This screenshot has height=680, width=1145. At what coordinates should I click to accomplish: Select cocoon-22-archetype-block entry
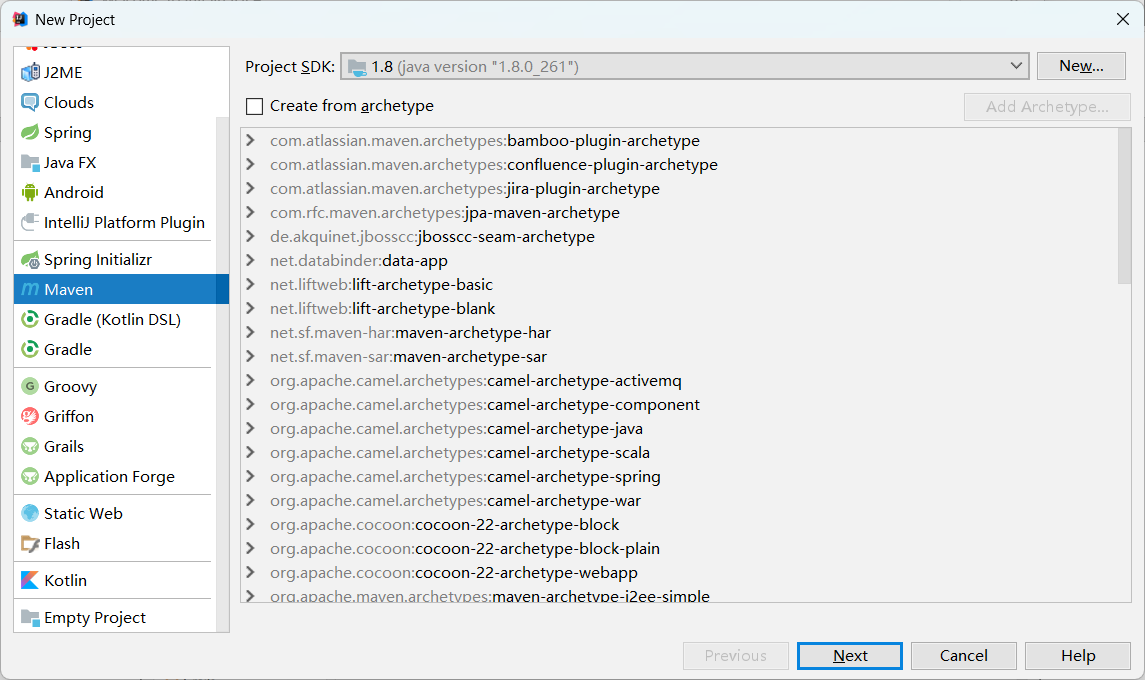point(444,524)
